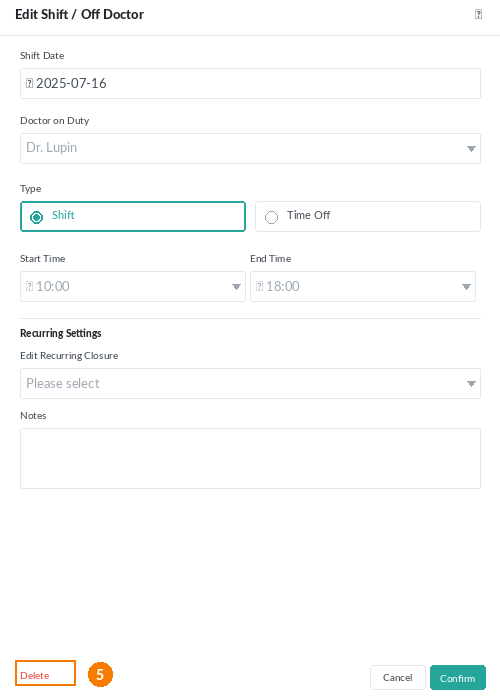Click into the Notes text area

point(250,458)
